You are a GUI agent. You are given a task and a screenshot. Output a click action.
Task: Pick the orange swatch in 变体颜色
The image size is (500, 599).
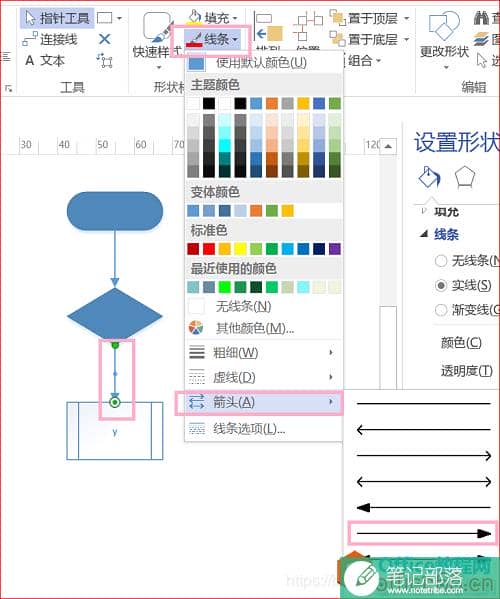(x=256, y=210)
